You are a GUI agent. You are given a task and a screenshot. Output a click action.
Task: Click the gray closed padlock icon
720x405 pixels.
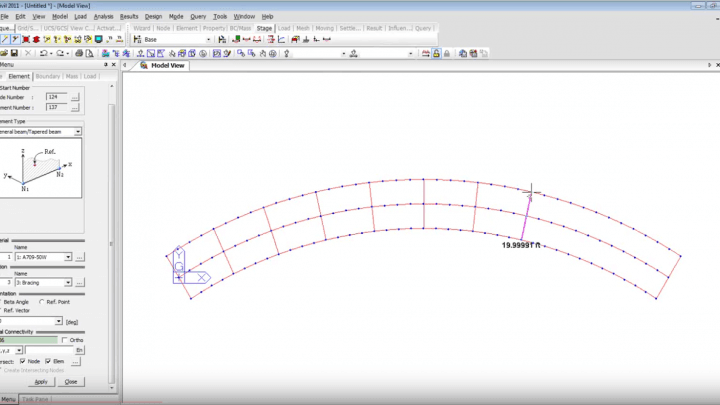coord(447,54)
